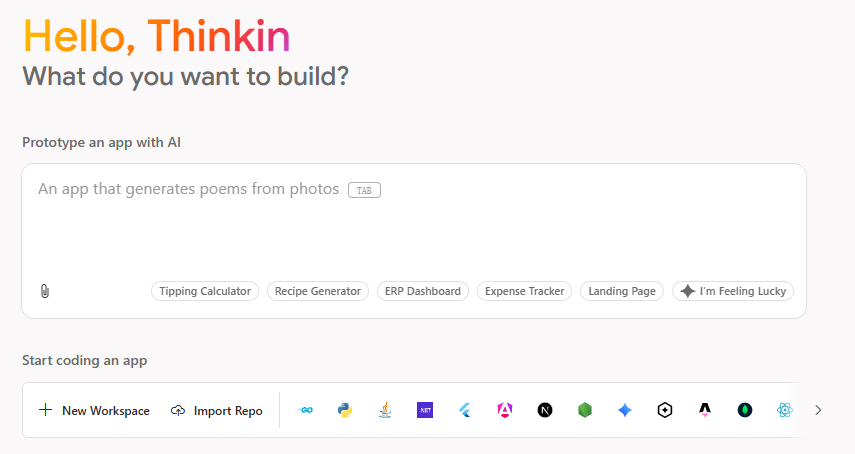Show more templates with right chevron
Viewport: 855px width, 454px height.
[x=818, y=410]
